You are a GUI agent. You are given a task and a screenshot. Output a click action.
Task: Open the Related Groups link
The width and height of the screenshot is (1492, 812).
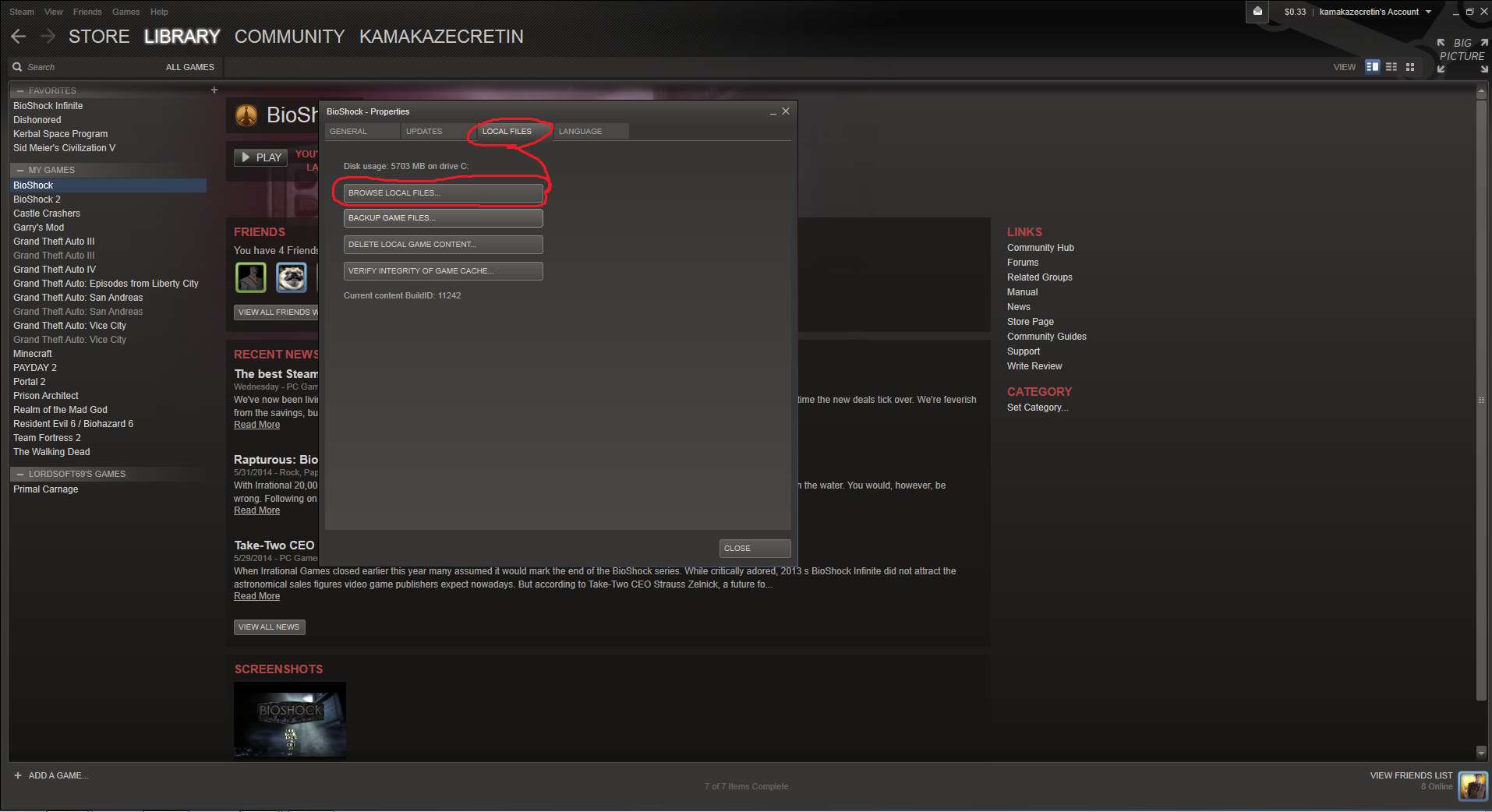[x=1039, y=277]
